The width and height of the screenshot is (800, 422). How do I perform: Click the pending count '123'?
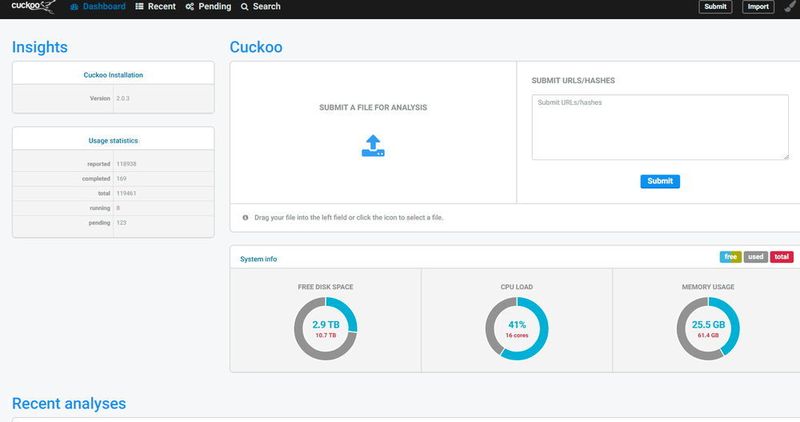[121, 223]
